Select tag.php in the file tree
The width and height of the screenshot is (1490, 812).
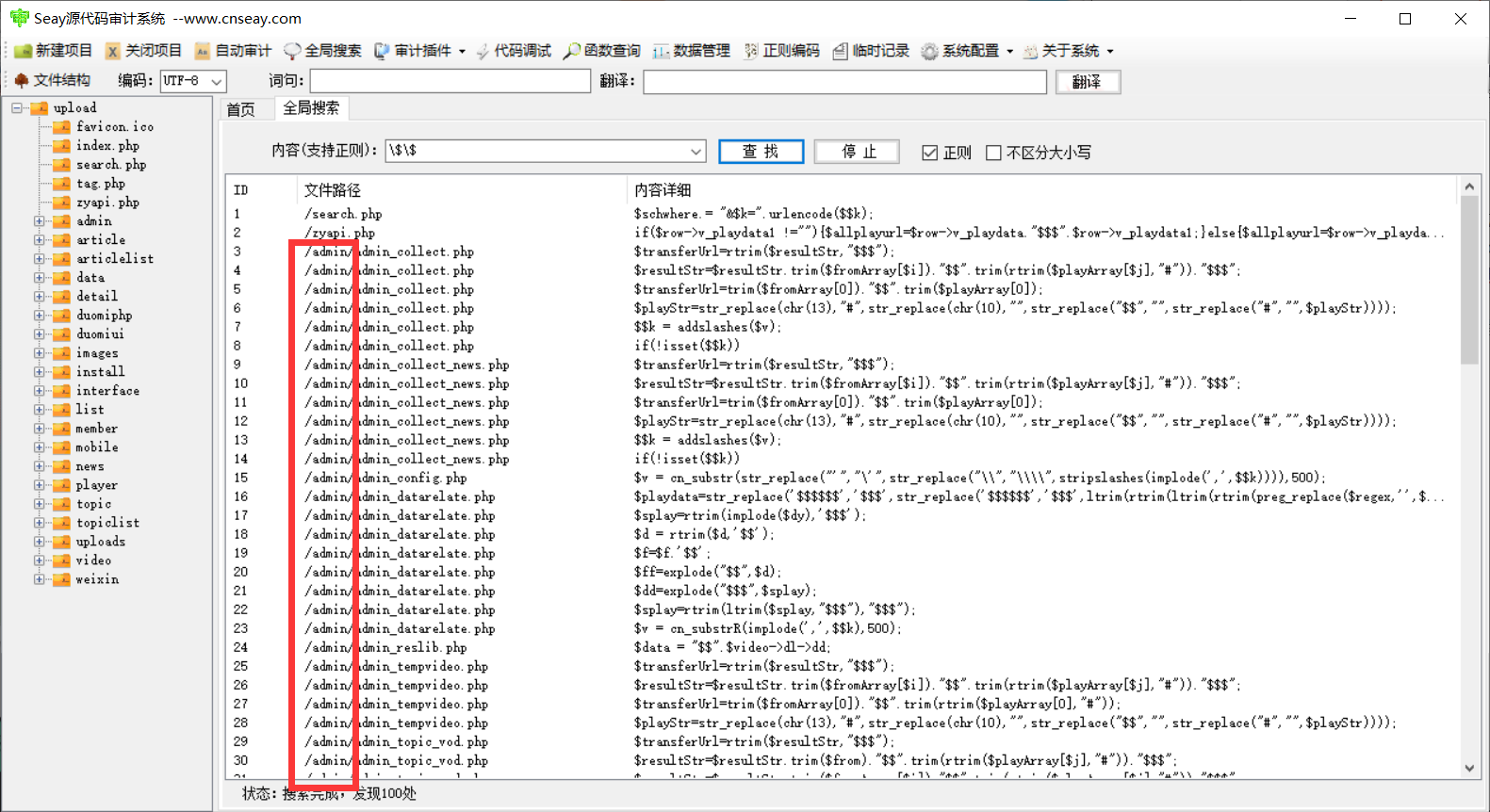tap(101, 184)
